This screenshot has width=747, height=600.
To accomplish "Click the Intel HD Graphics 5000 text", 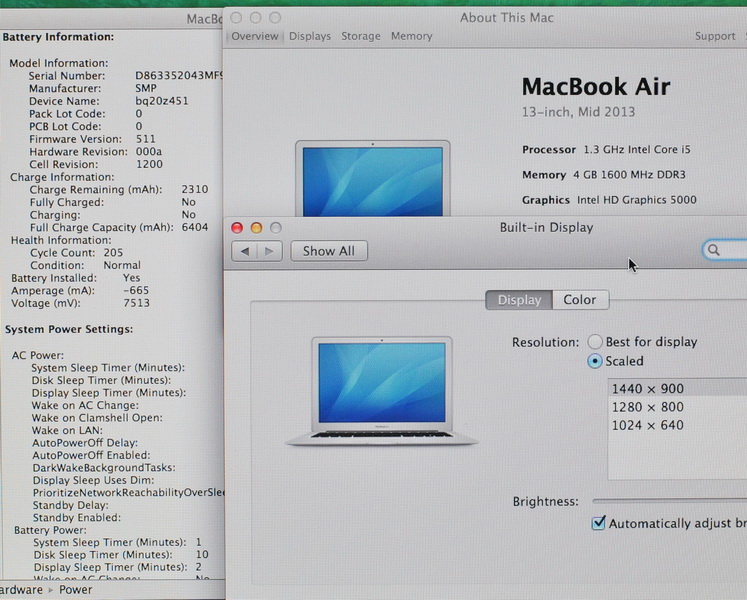I will [x=636, y=200].
